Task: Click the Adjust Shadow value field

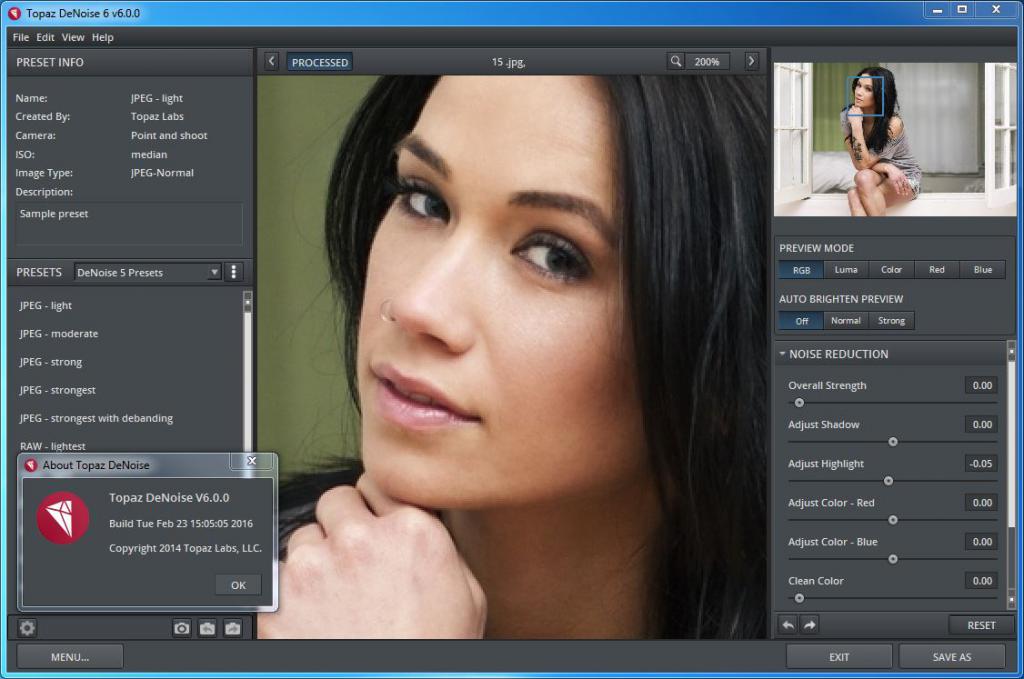Action: click(981, 424)
